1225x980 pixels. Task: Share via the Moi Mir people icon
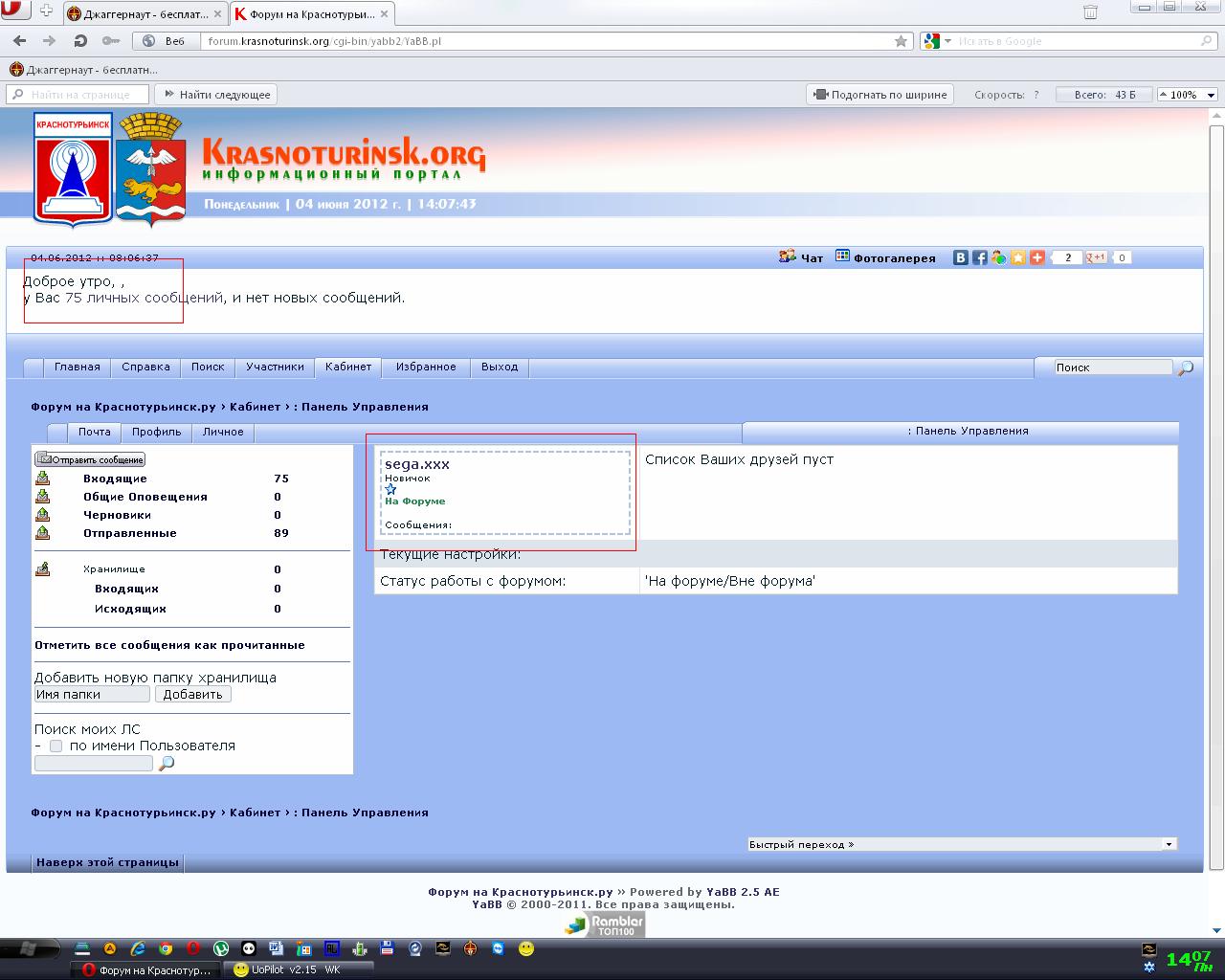pyautogui.click(x=999, y=257)
